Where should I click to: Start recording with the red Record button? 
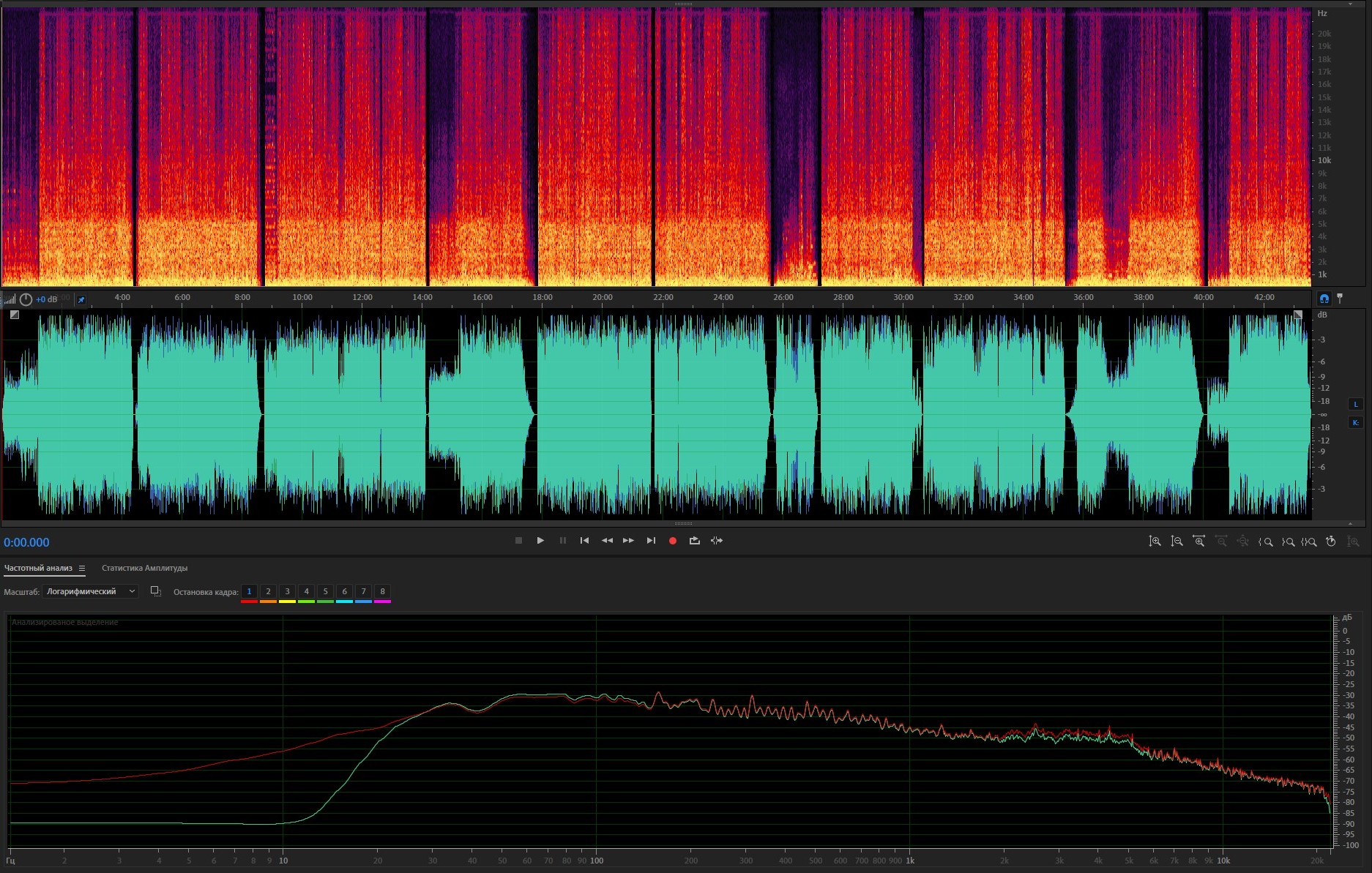[x=672, y=541]
